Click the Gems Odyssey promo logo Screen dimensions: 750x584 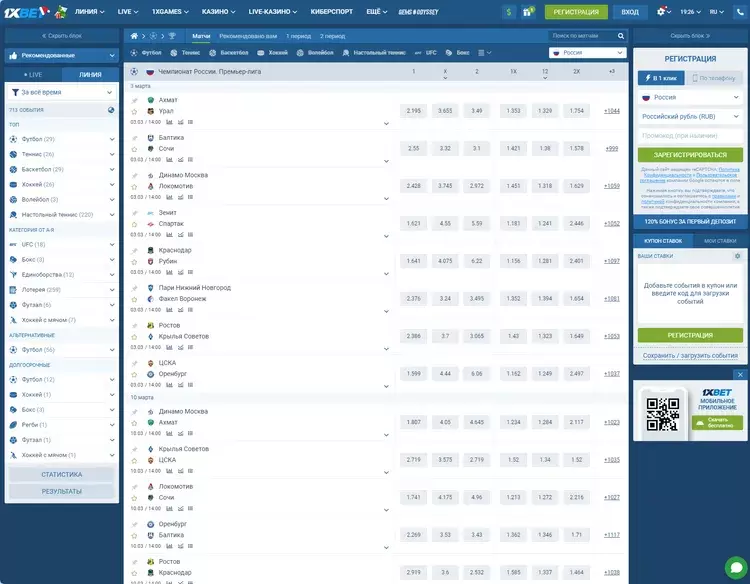click(419, 12)
